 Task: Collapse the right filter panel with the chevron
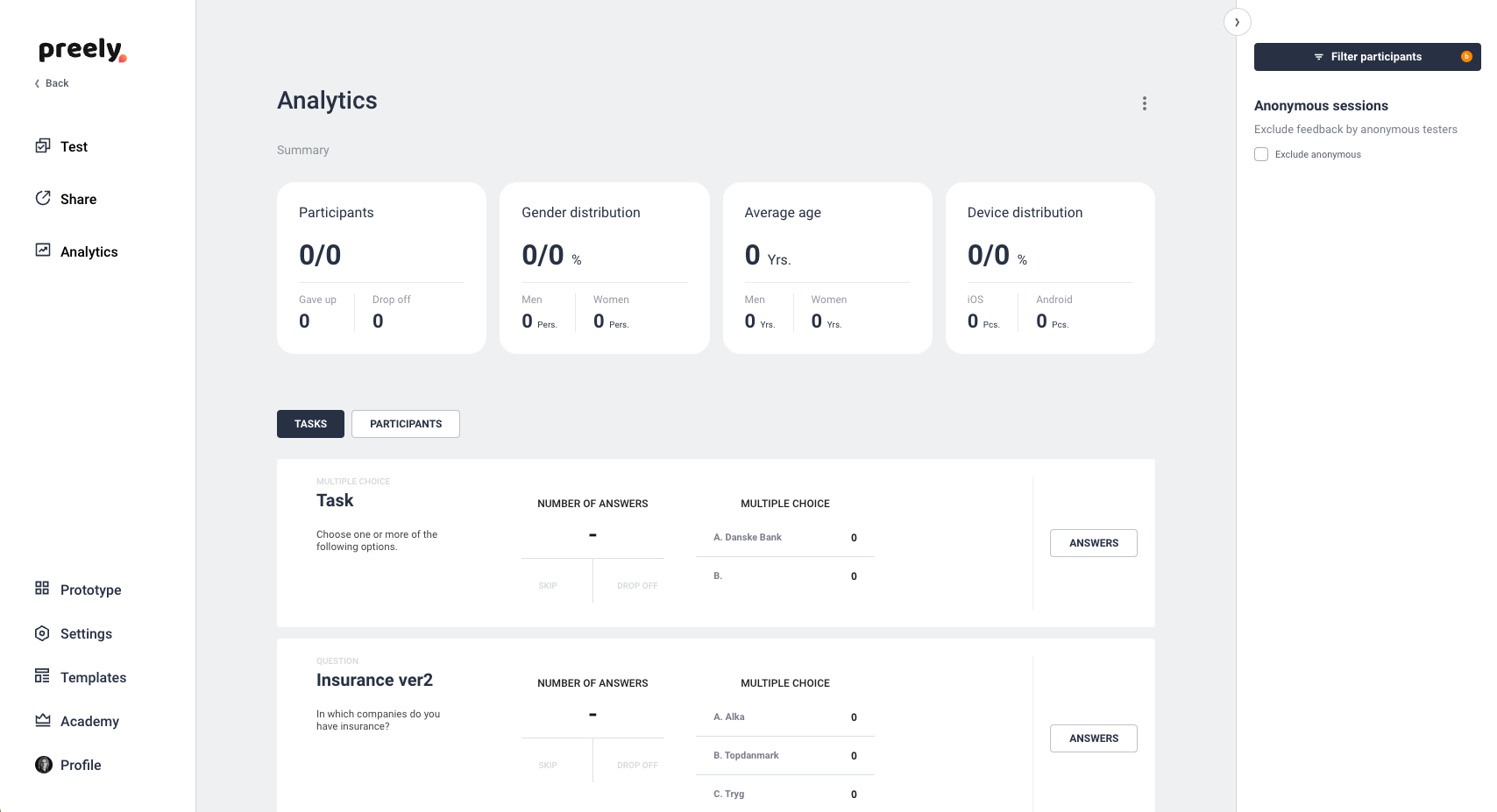point(1237,21)
